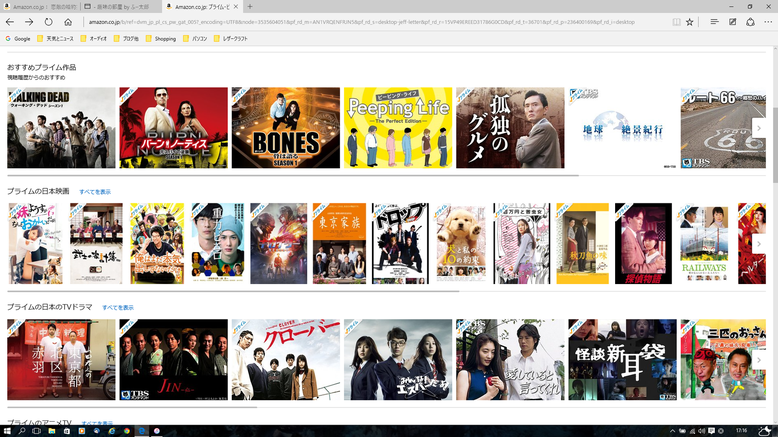Open the Share button in Edge
The width and height of the screenshot is (778, 437).
click(750, 22)
